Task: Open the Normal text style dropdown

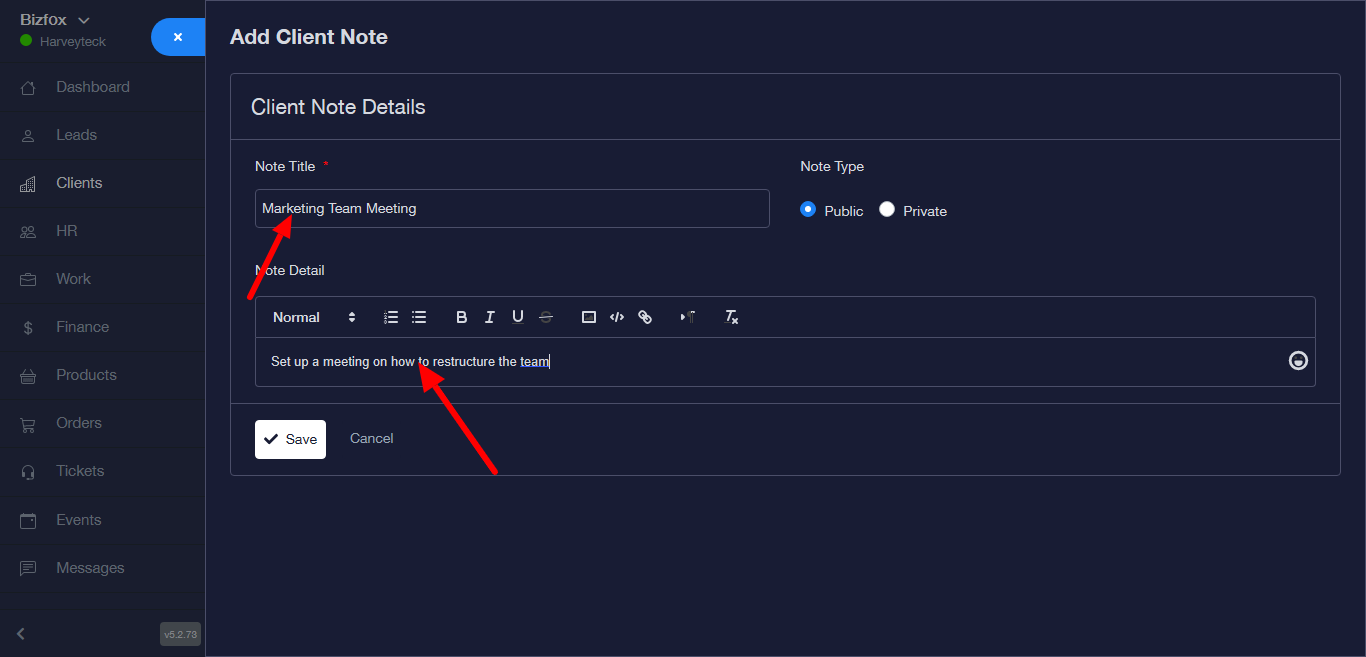Action: (x=314, y=317)
